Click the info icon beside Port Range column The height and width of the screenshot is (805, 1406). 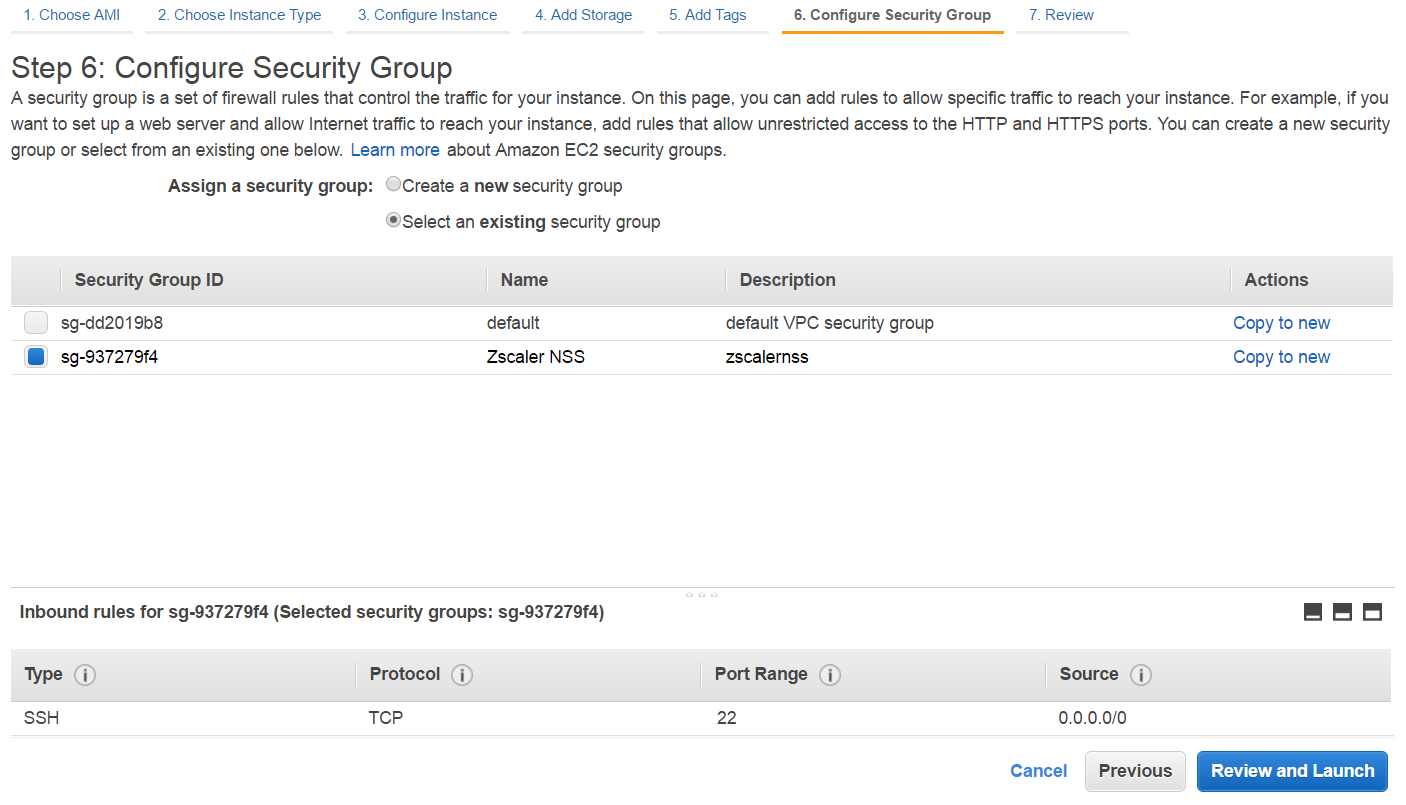coord(830,674)
